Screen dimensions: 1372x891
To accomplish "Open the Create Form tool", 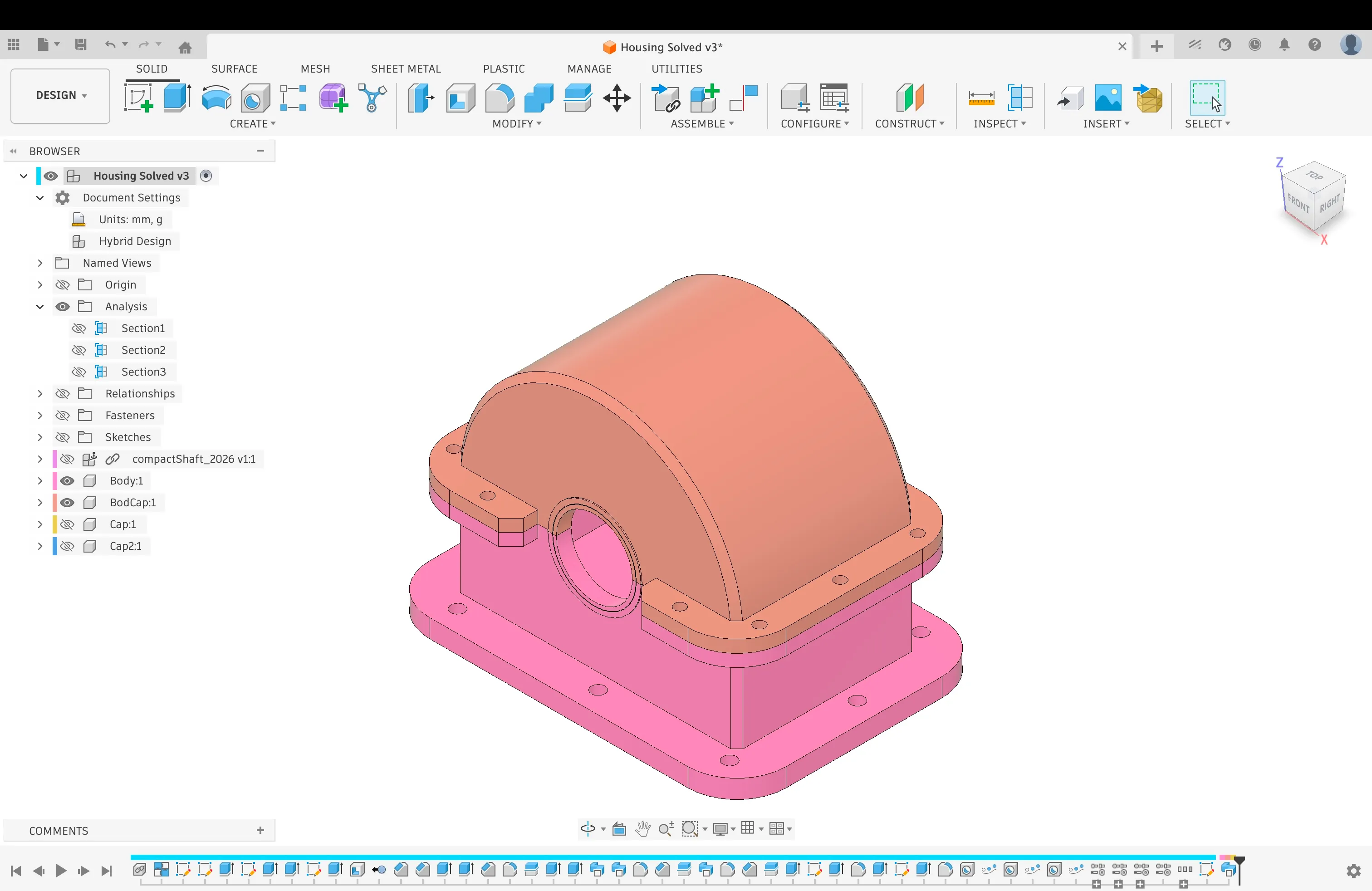I will coord(333,98).
